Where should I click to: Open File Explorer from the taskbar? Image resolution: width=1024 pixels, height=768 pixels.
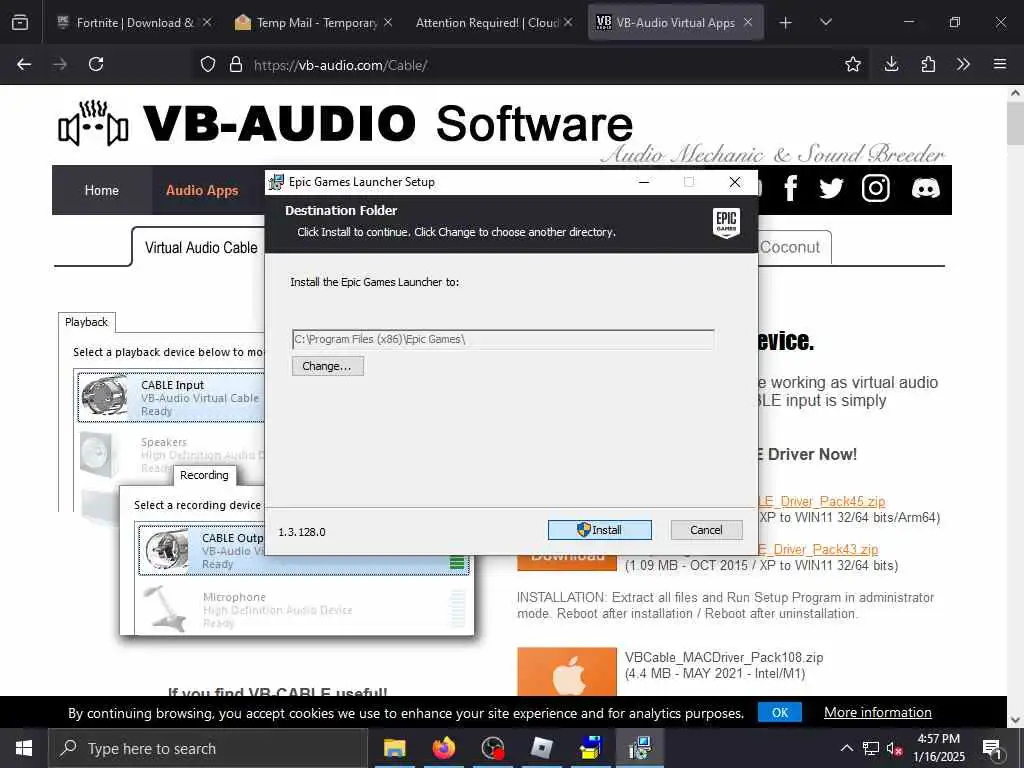tap(394, 748)
